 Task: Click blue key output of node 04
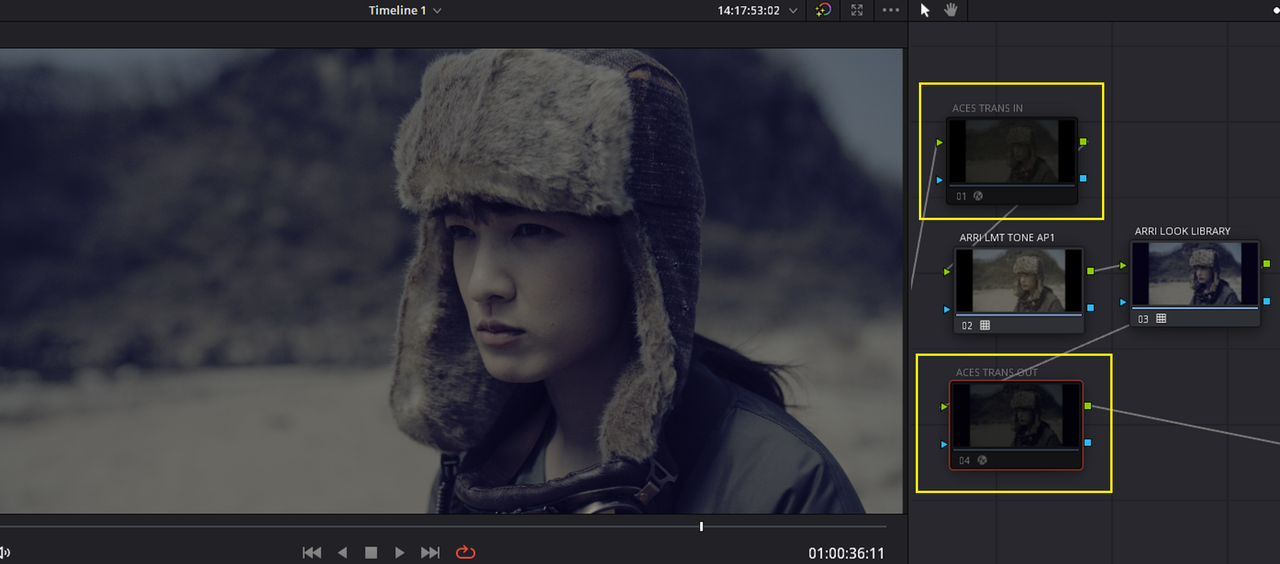(1088, 442)
